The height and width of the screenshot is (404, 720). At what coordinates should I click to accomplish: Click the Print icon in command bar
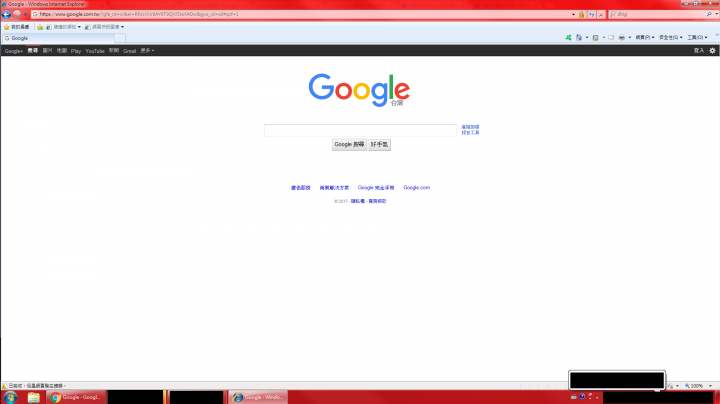(x=621, y=38)
